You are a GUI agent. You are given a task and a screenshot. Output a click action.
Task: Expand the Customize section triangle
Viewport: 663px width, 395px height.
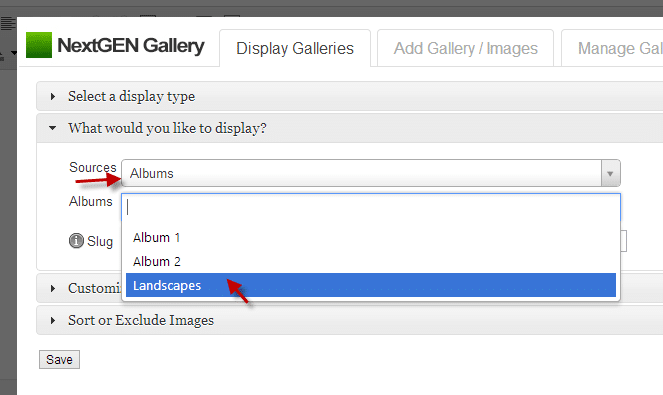[52, 288]
